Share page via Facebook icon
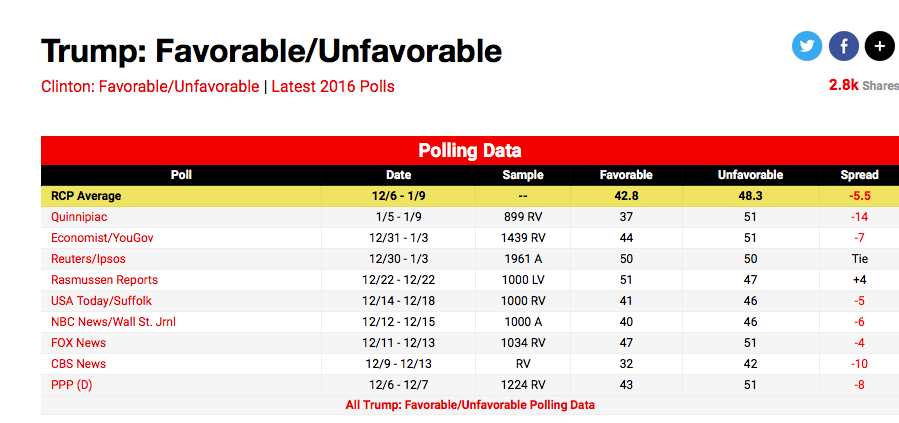 point(844,46)
